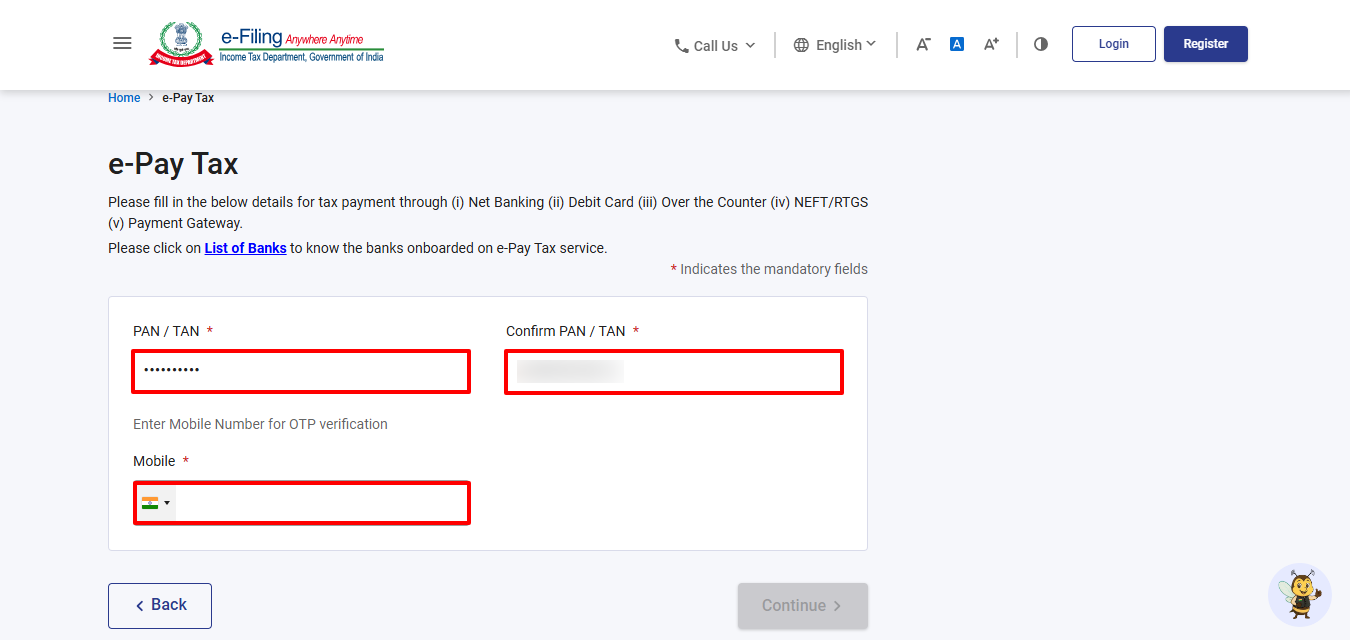1350x640 pixels.
Task: Click the Back button
Action: pyautogui.click(x=160, y=606)
